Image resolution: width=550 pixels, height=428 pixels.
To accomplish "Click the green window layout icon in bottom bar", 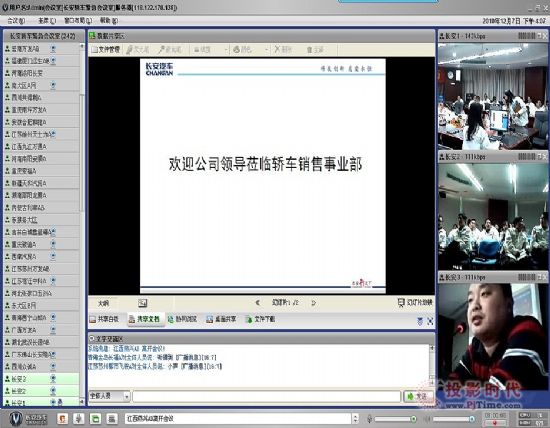I will pyautogui.click(x=95, y=419).
